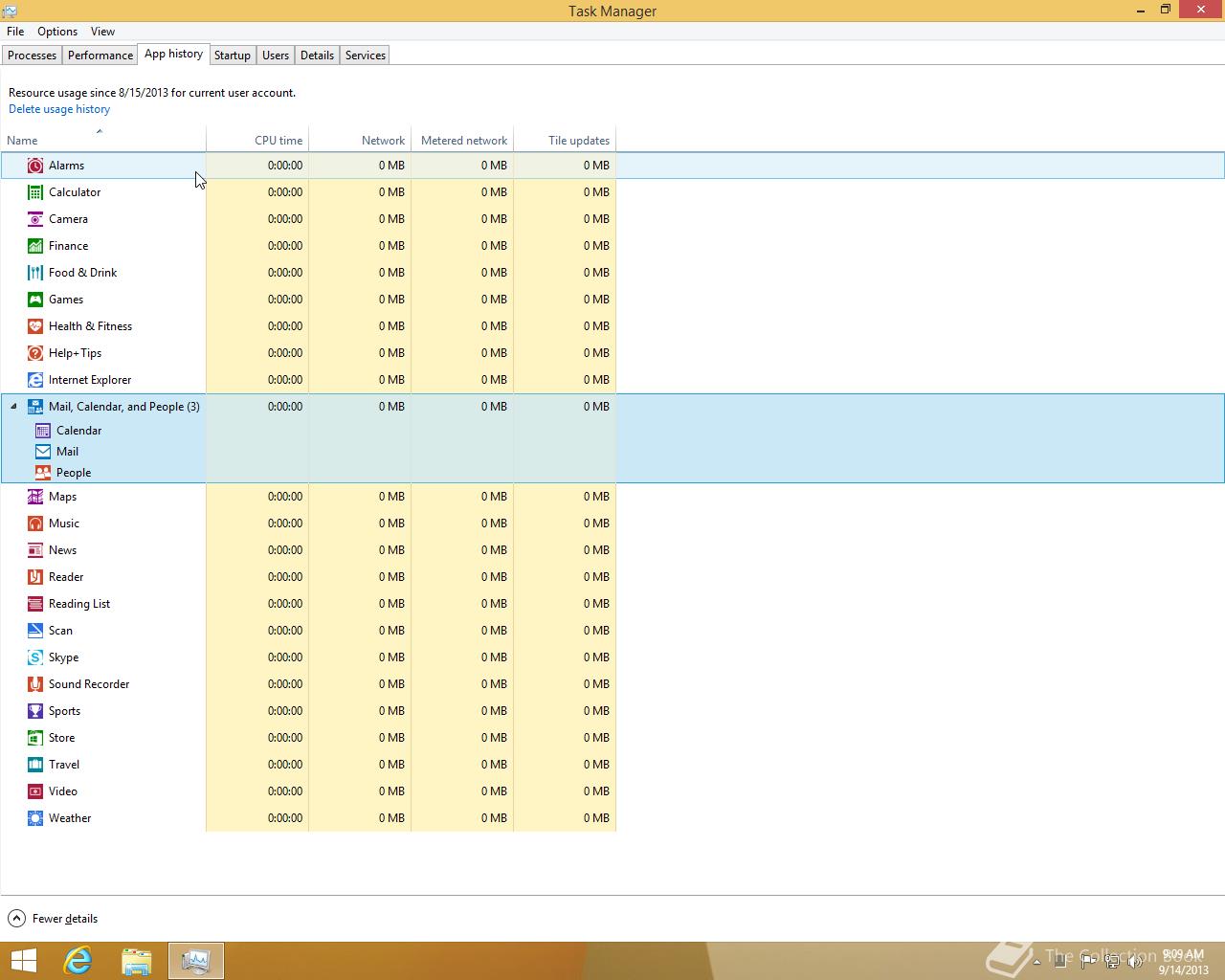
Task: Switch to the Details tab
Action: click(x=317, y=56)
